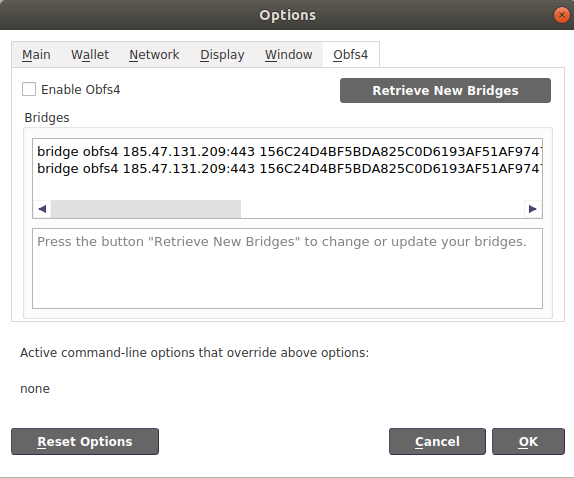Click the Reset Options button
This screenshot has width=574, height=478.
pyautogui.click(x=85, y=441)
